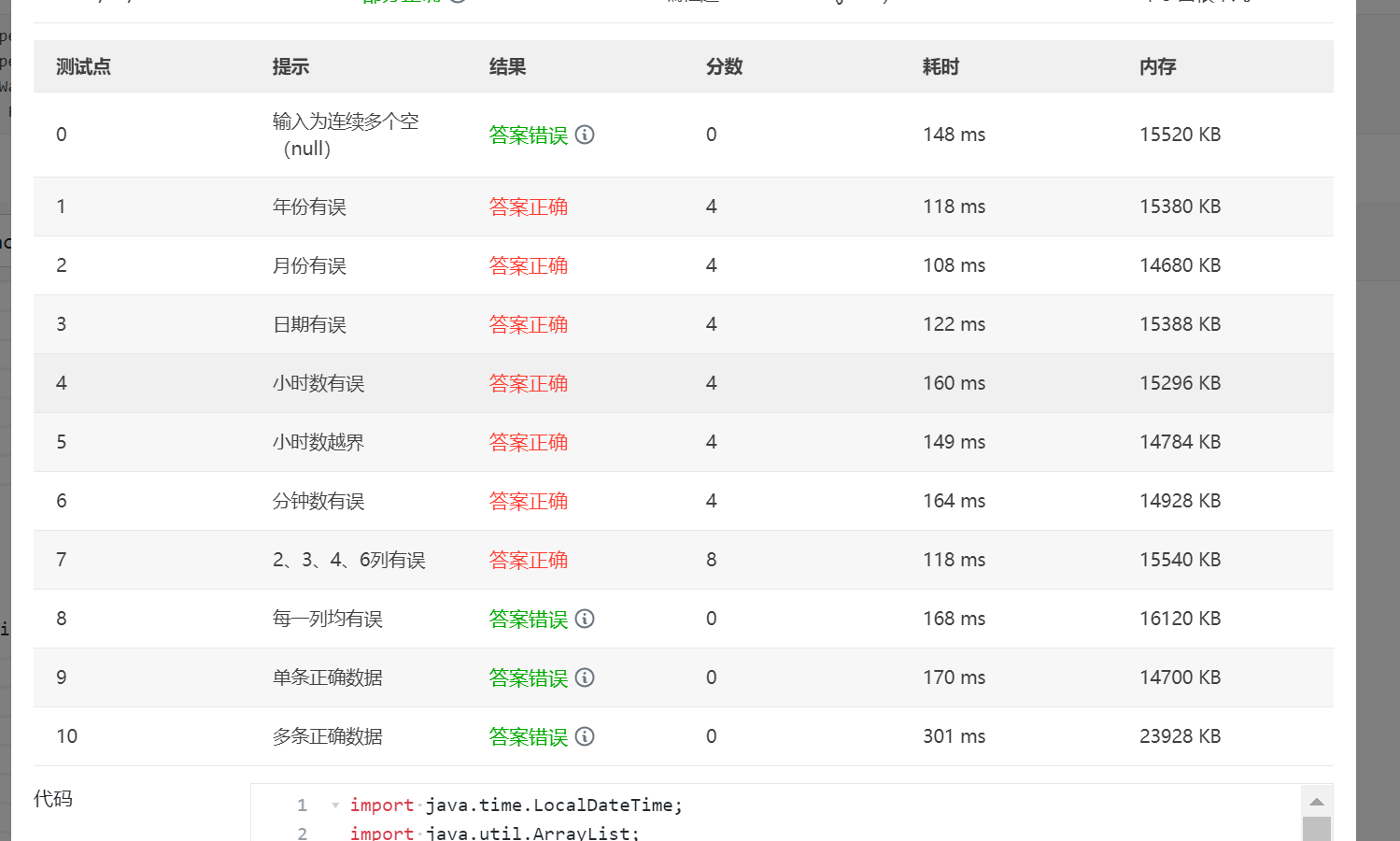Click the 148 ms time value
Image resolution: width=1400 pixels, height=841 pixels.
tap(955, 135)
